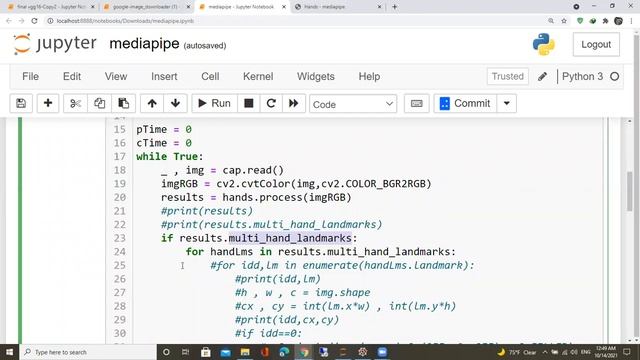Open the Chrome three-dot menu
Screen dimensions: 640x360
click(632, 21)
